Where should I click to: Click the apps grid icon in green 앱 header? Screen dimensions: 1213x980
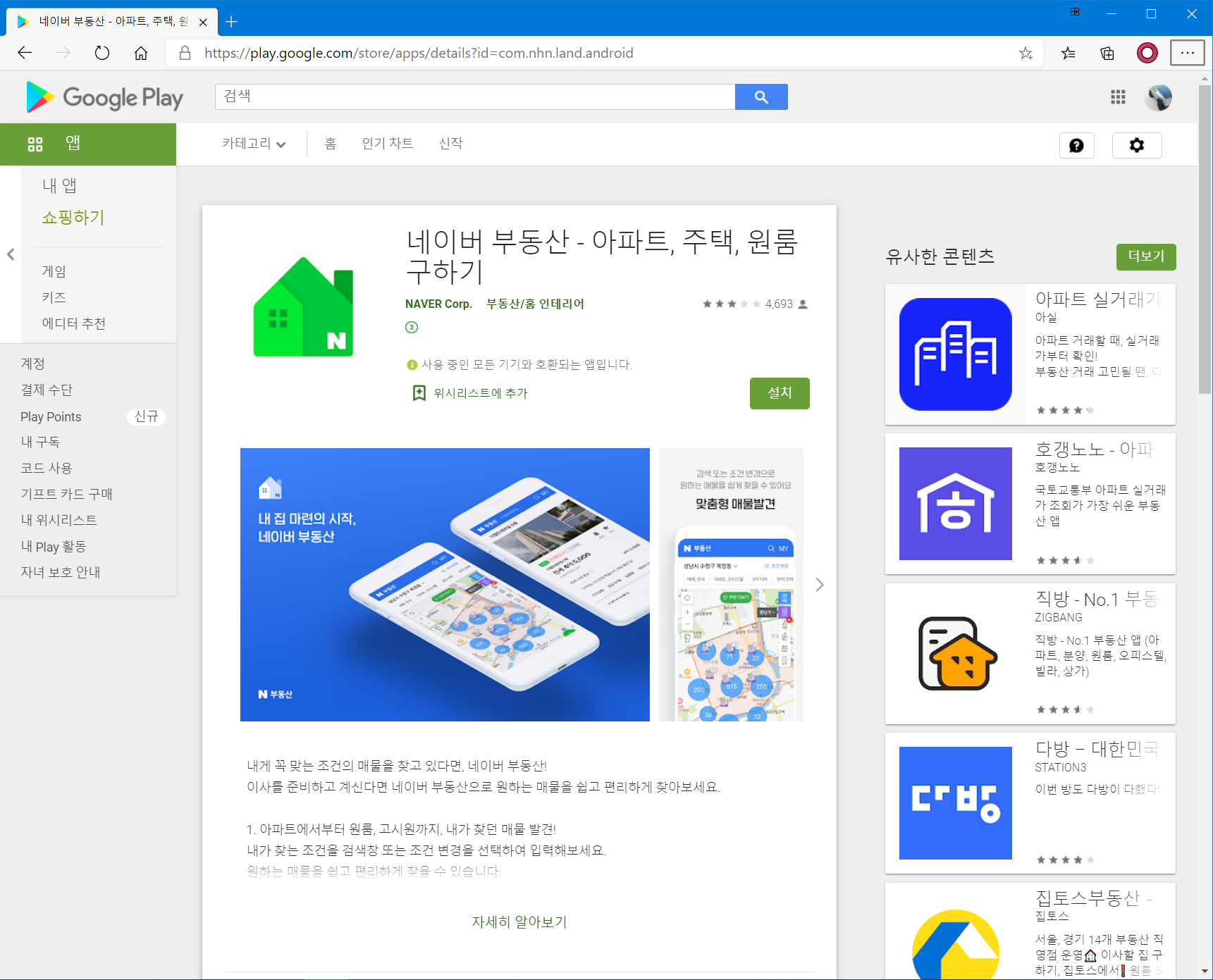35,144
